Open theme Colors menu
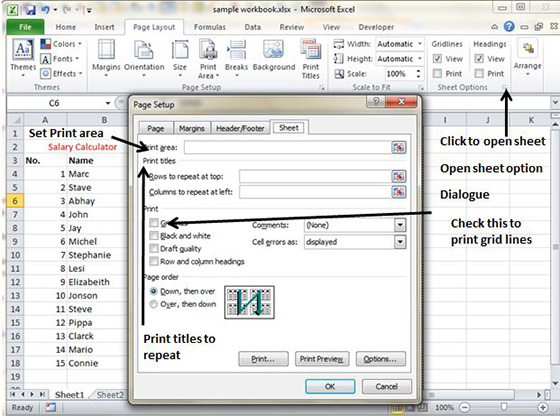Screen dimensions: 560x416 pyautogui.click(x=61, y=44)
